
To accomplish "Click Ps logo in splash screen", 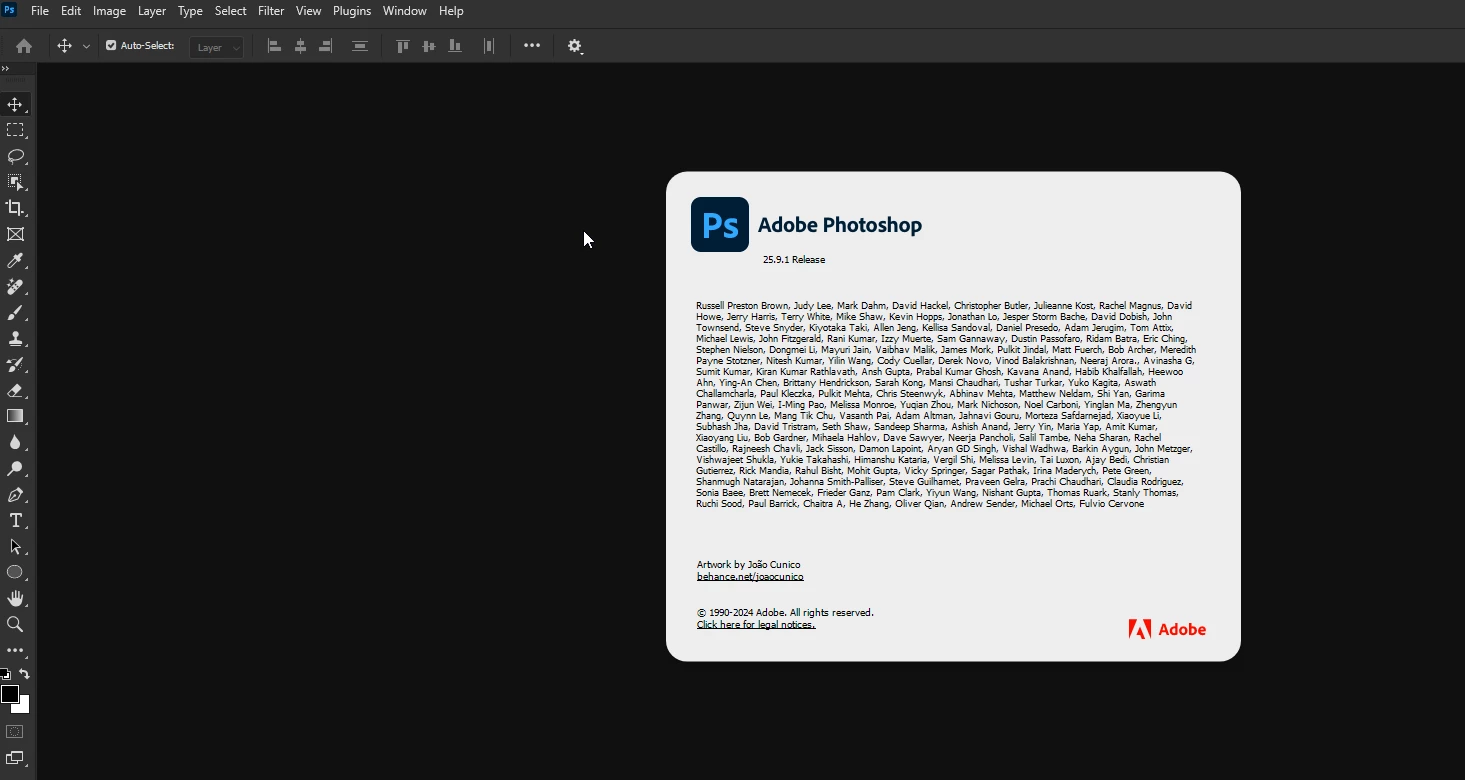I will [720, 224].
